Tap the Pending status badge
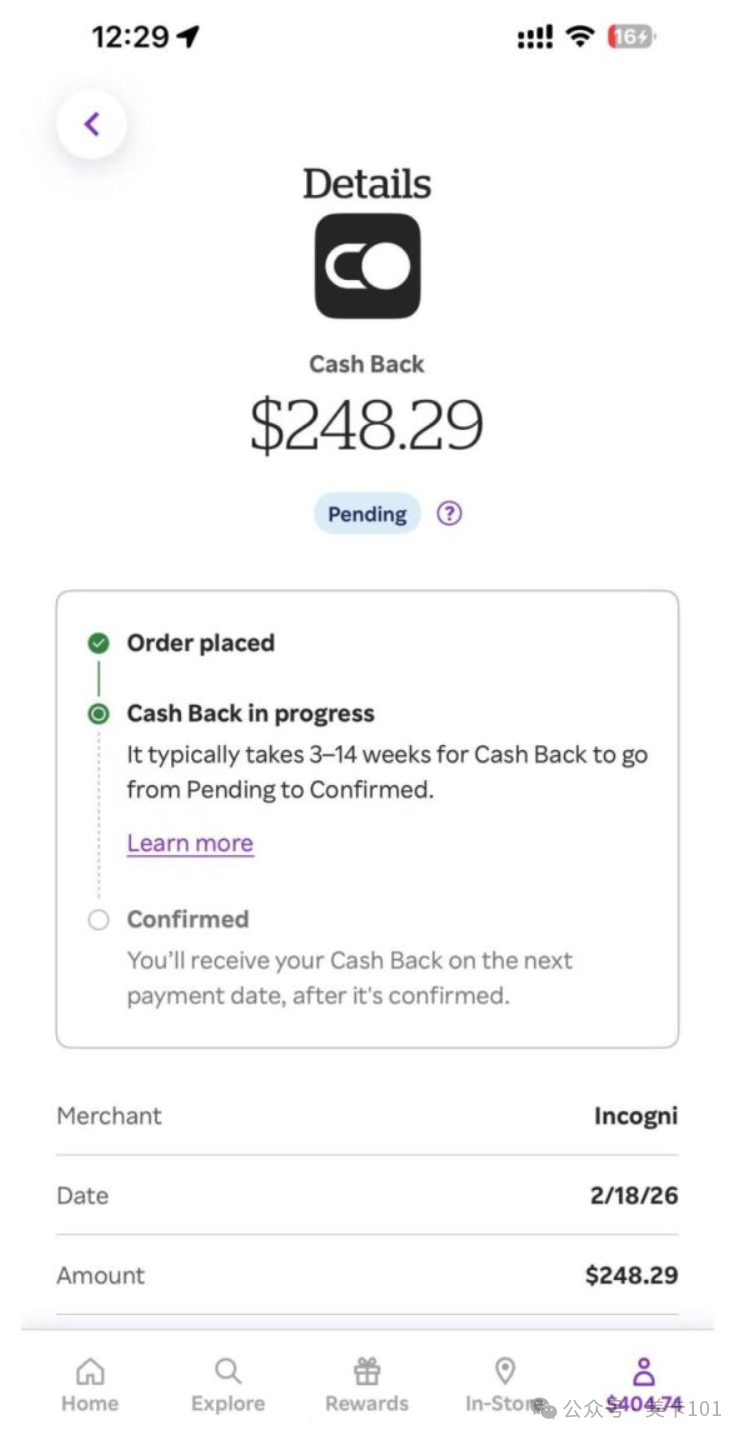 (x=367, y=514)
